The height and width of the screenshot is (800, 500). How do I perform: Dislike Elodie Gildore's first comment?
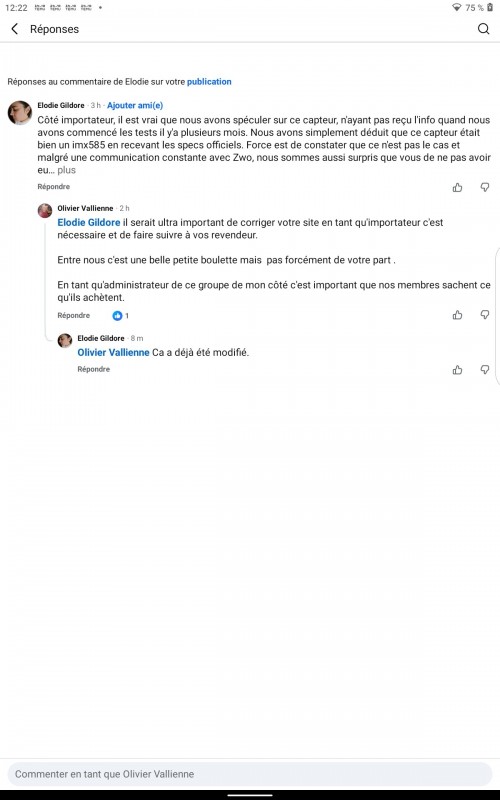pyautogui.click(x=485, y=188)
